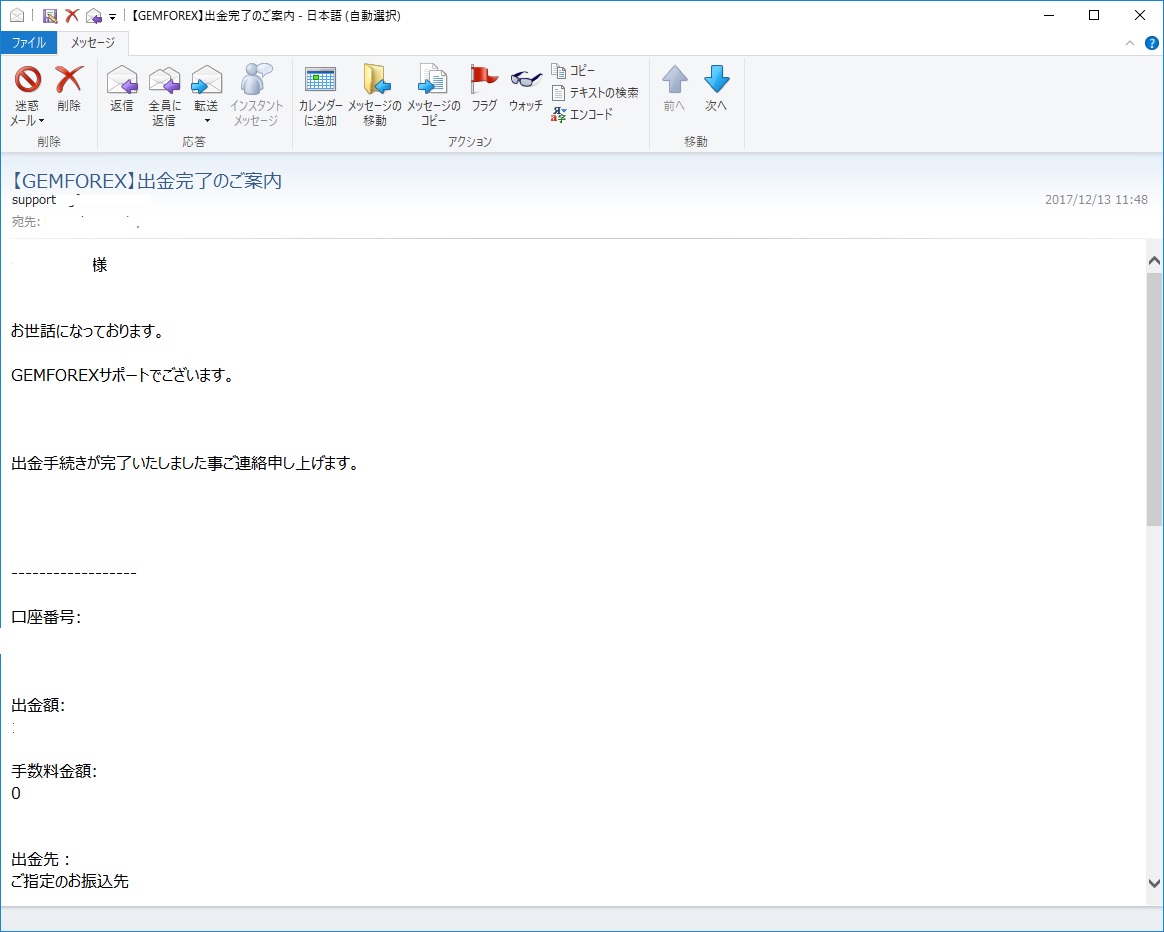The image size is (1164, 932).
Task: Click the line '出金手続きが完了いたしました事ご連絡申し上げます。'
Action: point(186,463)
